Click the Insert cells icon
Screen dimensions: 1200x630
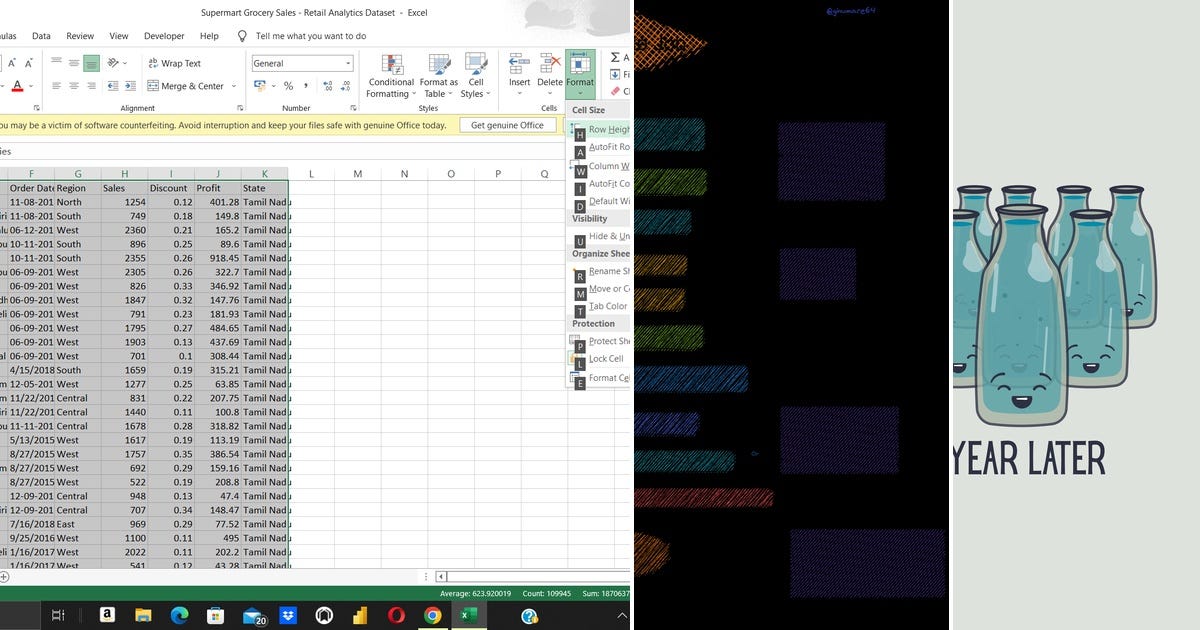pyautogui.click(x=519, y=64)
